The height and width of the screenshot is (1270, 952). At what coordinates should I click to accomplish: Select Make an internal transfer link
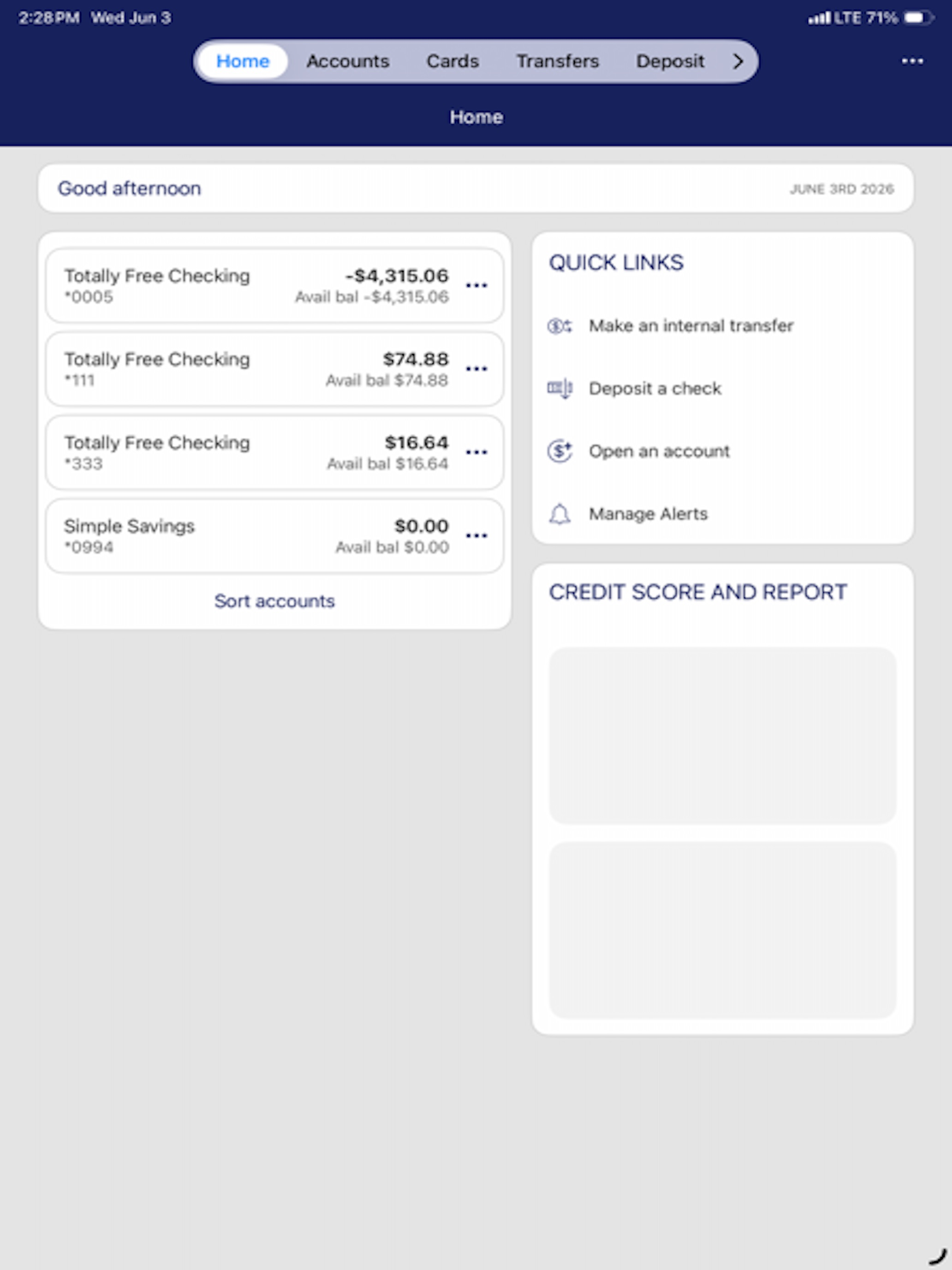click(x=691, y=326)
